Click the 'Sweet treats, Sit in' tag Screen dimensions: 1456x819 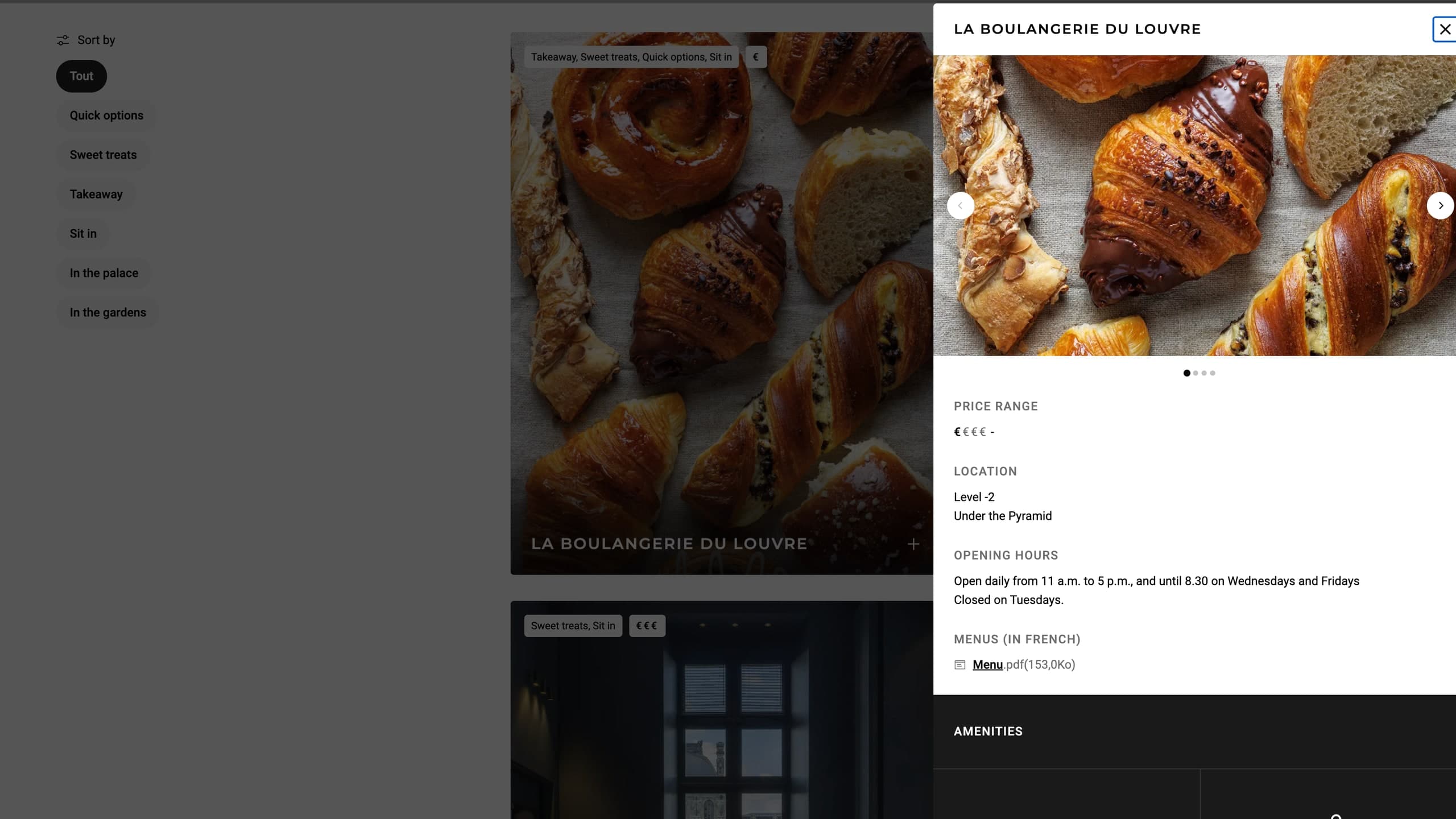tap(573, 626)
